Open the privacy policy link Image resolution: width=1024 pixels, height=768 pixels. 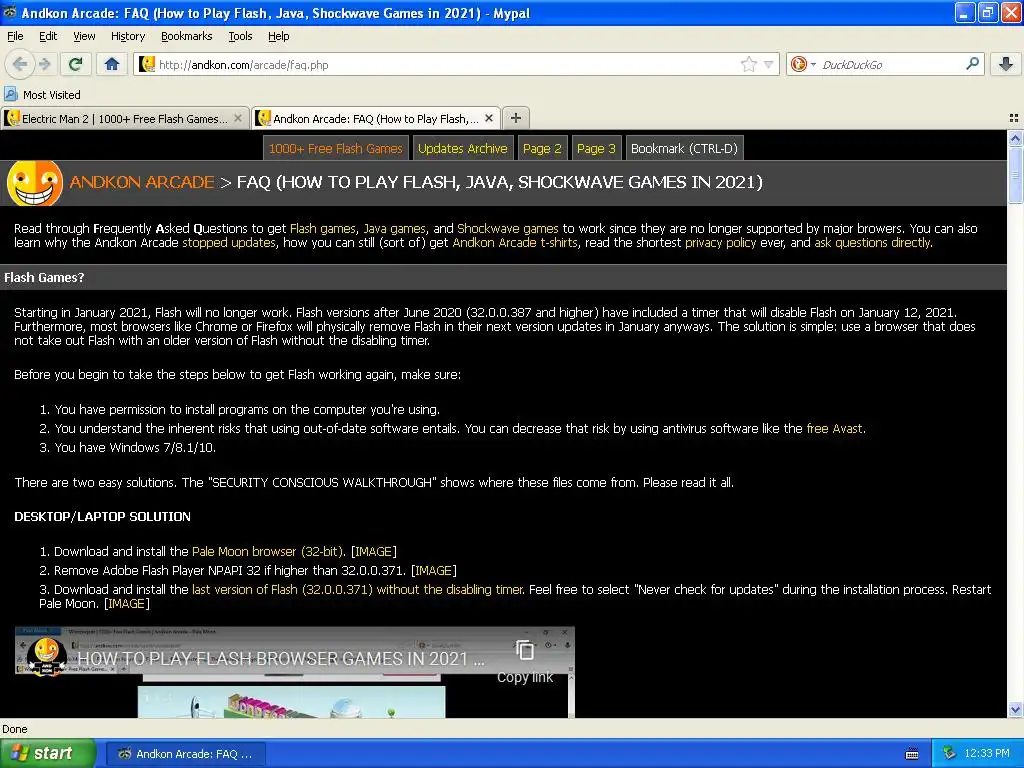[720, 242]
